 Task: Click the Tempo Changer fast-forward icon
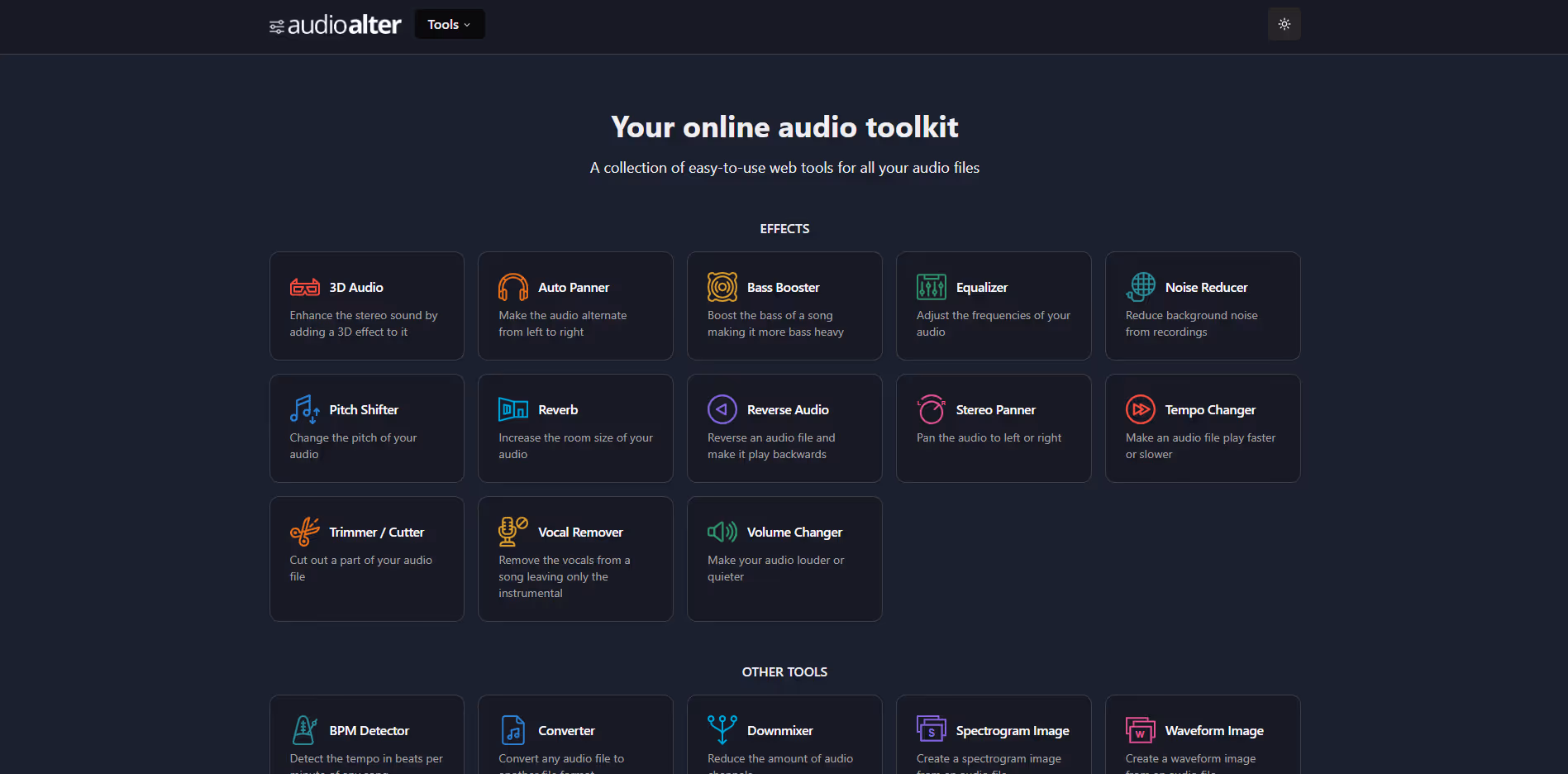[x=1141, y=409]
